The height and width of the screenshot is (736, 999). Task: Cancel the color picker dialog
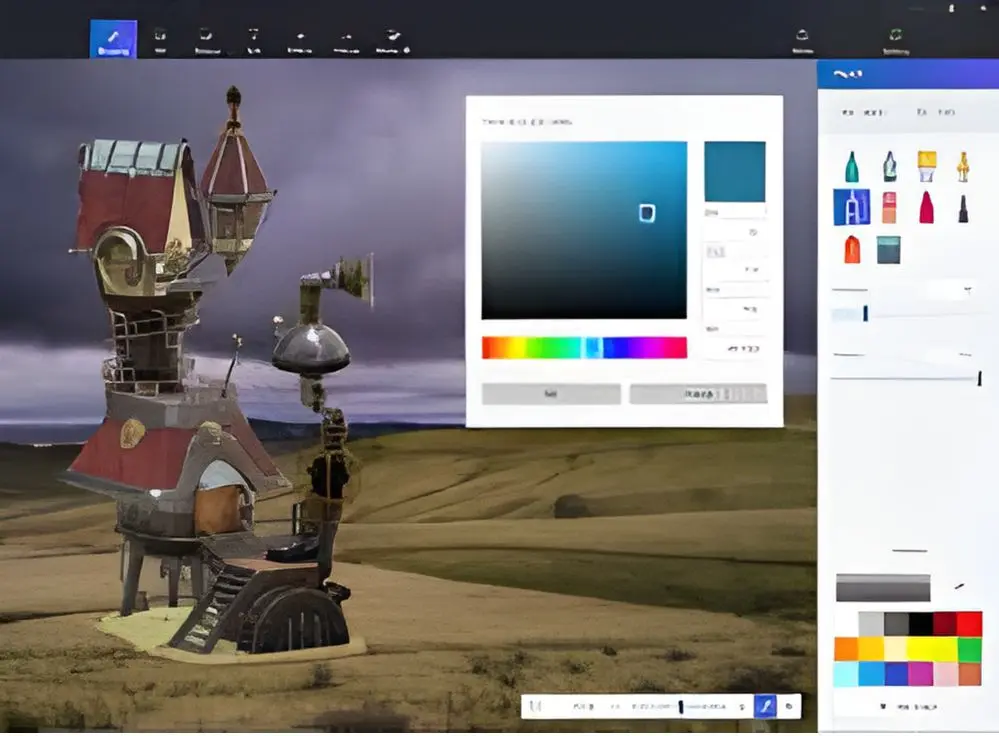click(x=697, y=394)
